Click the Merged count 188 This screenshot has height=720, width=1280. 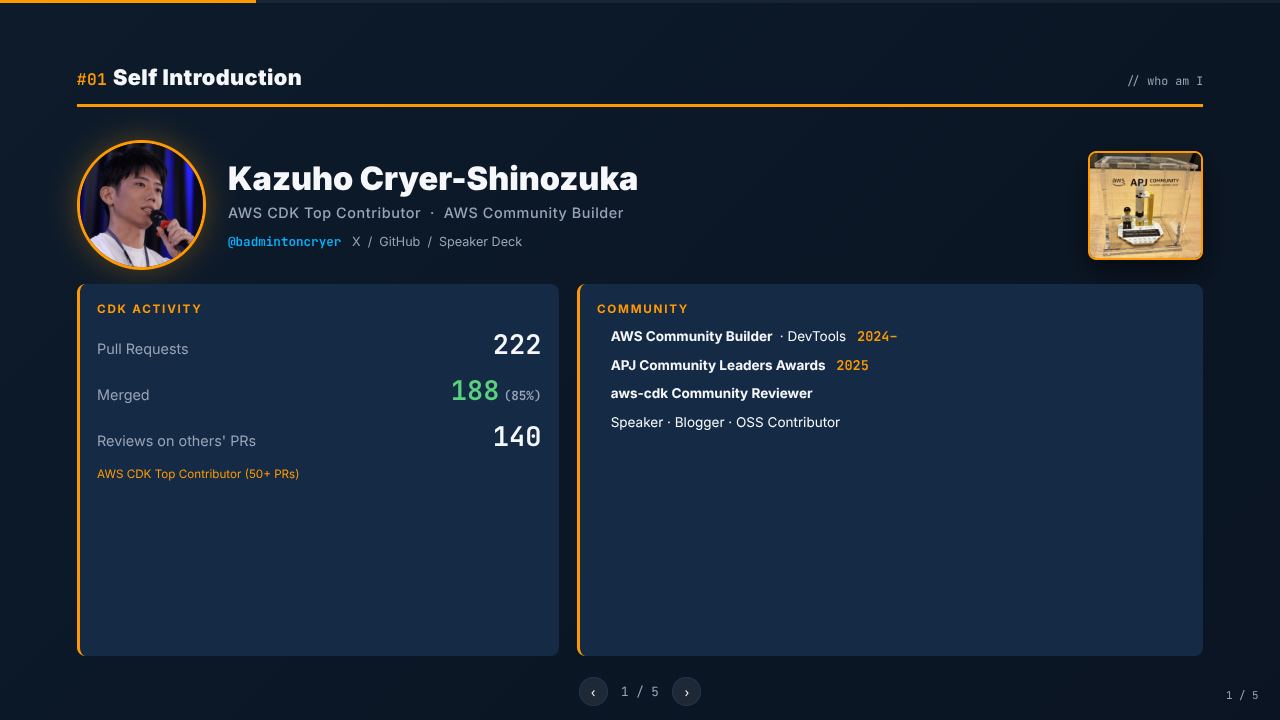coord(475,391)
